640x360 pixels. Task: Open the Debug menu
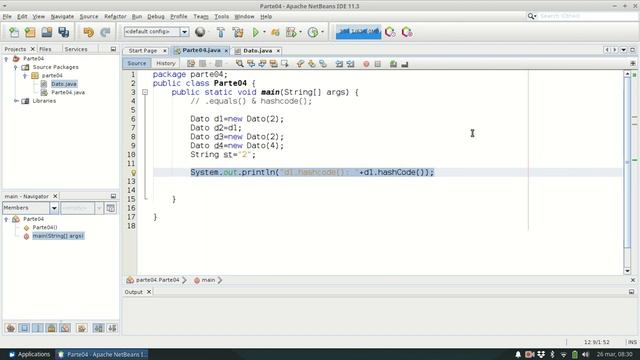[x=156, y=16]
